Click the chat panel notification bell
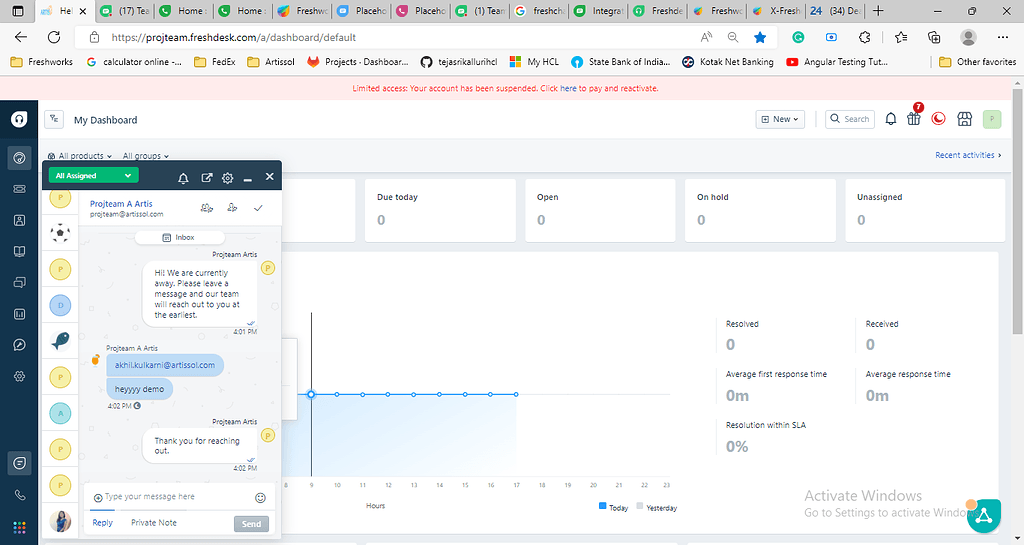Image resolution: width=1024 pixels, height=545 pixels. pos(184,178)
